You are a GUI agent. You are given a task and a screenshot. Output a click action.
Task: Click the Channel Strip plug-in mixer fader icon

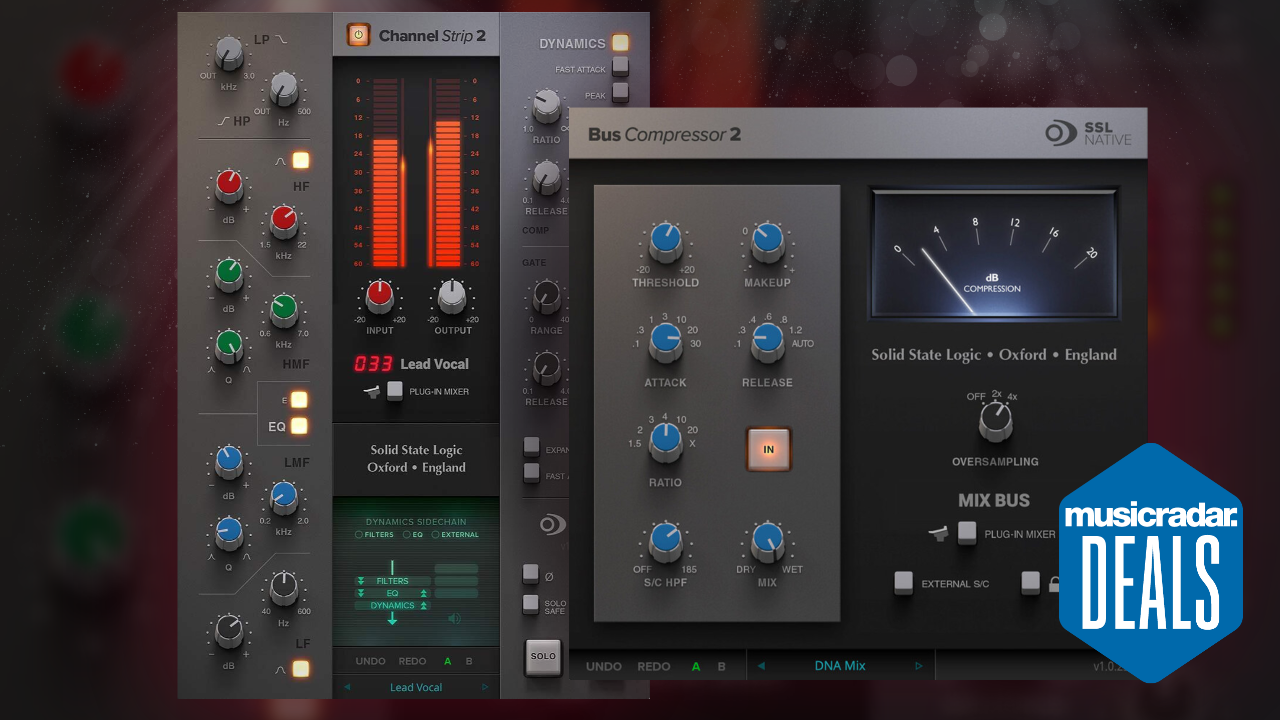pos(372,391)
